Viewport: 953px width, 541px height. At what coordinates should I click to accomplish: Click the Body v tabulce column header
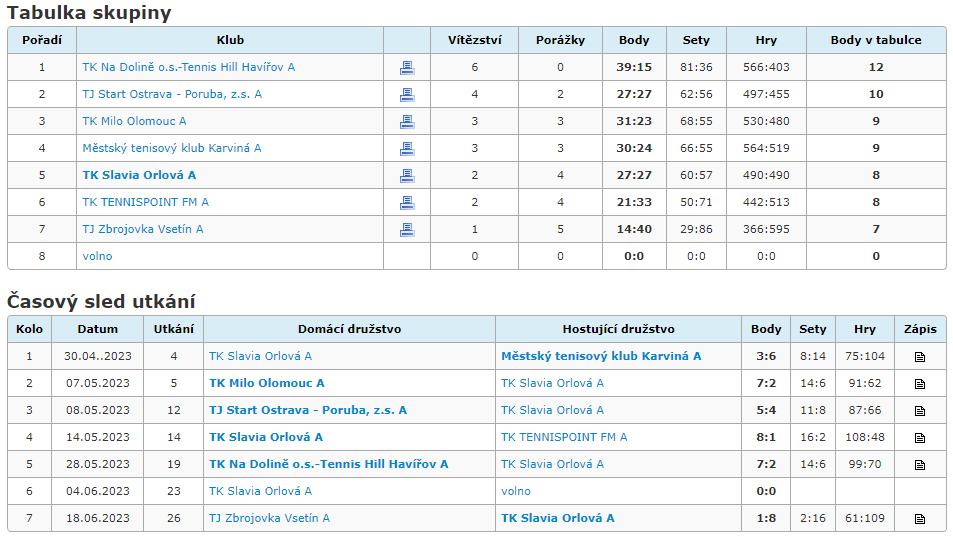pyautogui.click(x=876, y=40)
